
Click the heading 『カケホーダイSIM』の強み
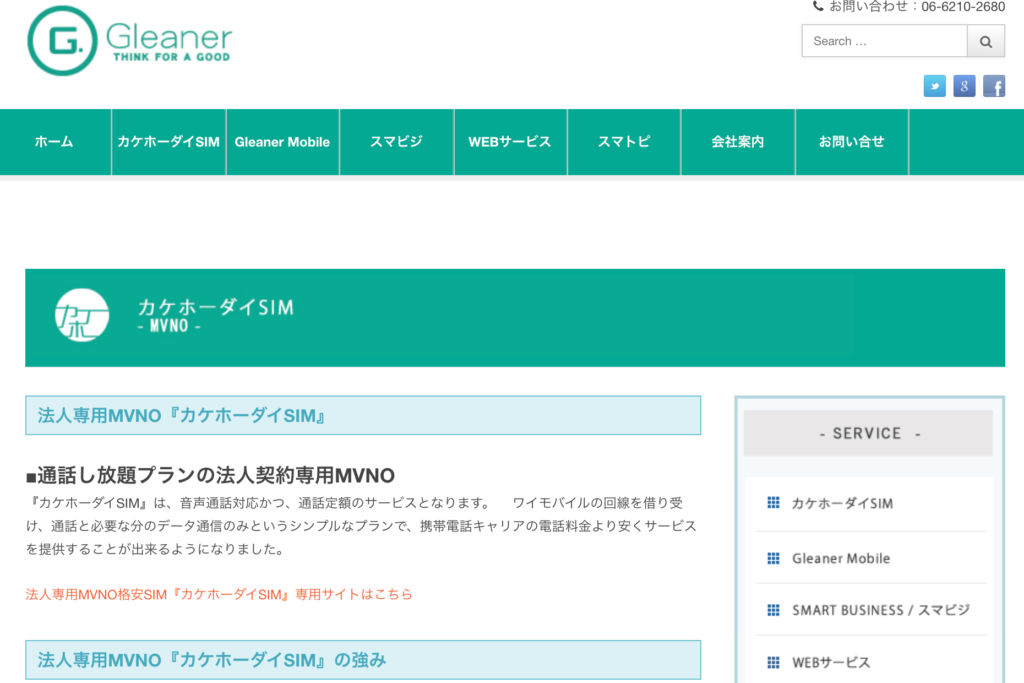(x=212, y=660)
